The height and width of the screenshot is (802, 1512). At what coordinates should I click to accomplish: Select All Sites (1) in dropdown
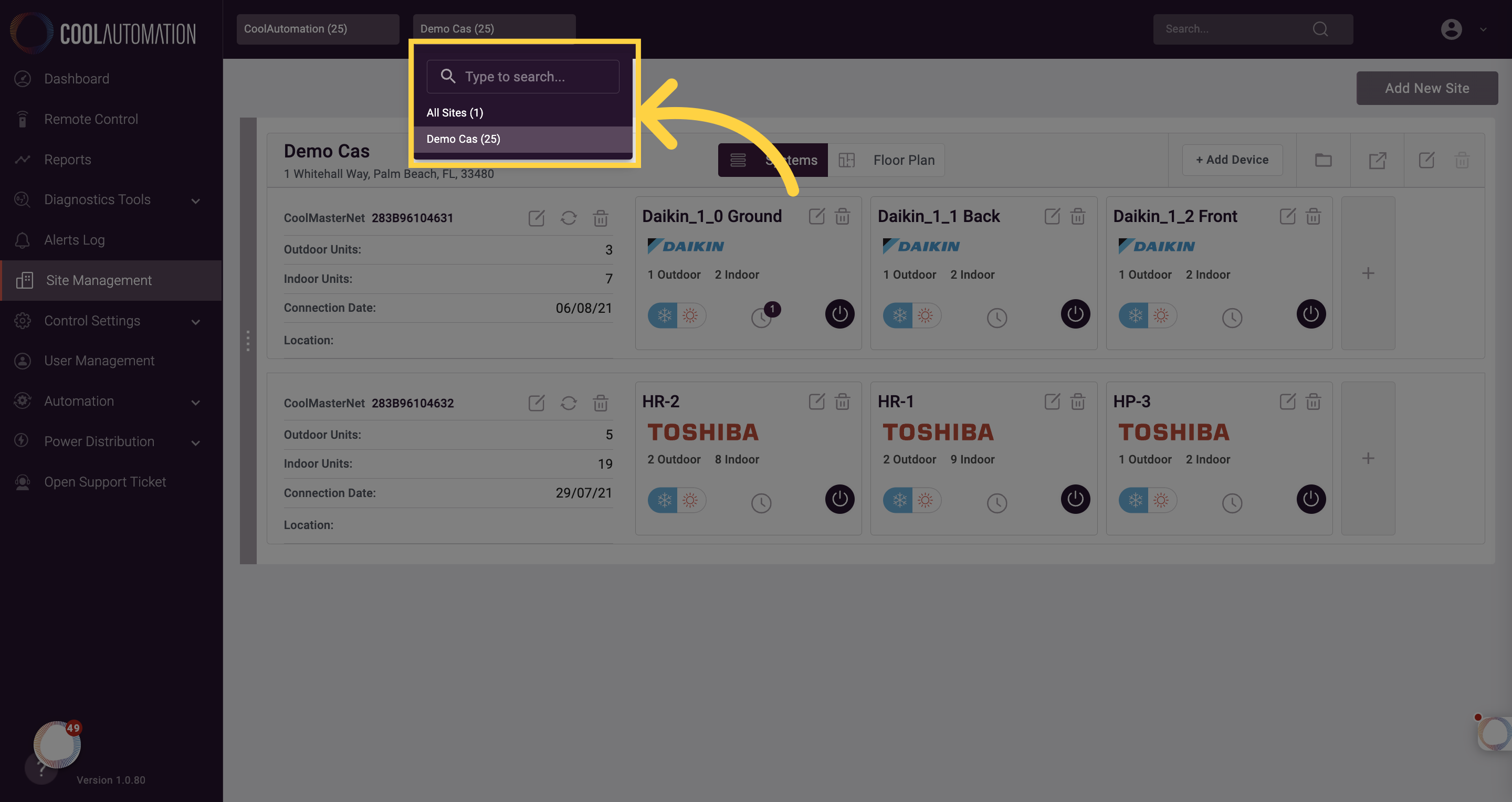(522, 113)
